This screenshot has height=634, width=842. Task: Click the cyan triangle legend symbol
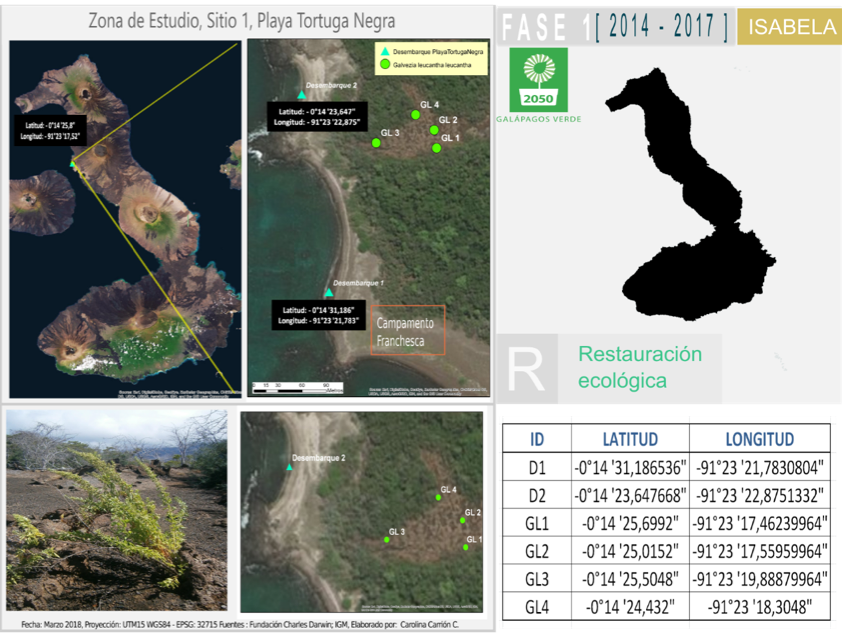point(381,50)
